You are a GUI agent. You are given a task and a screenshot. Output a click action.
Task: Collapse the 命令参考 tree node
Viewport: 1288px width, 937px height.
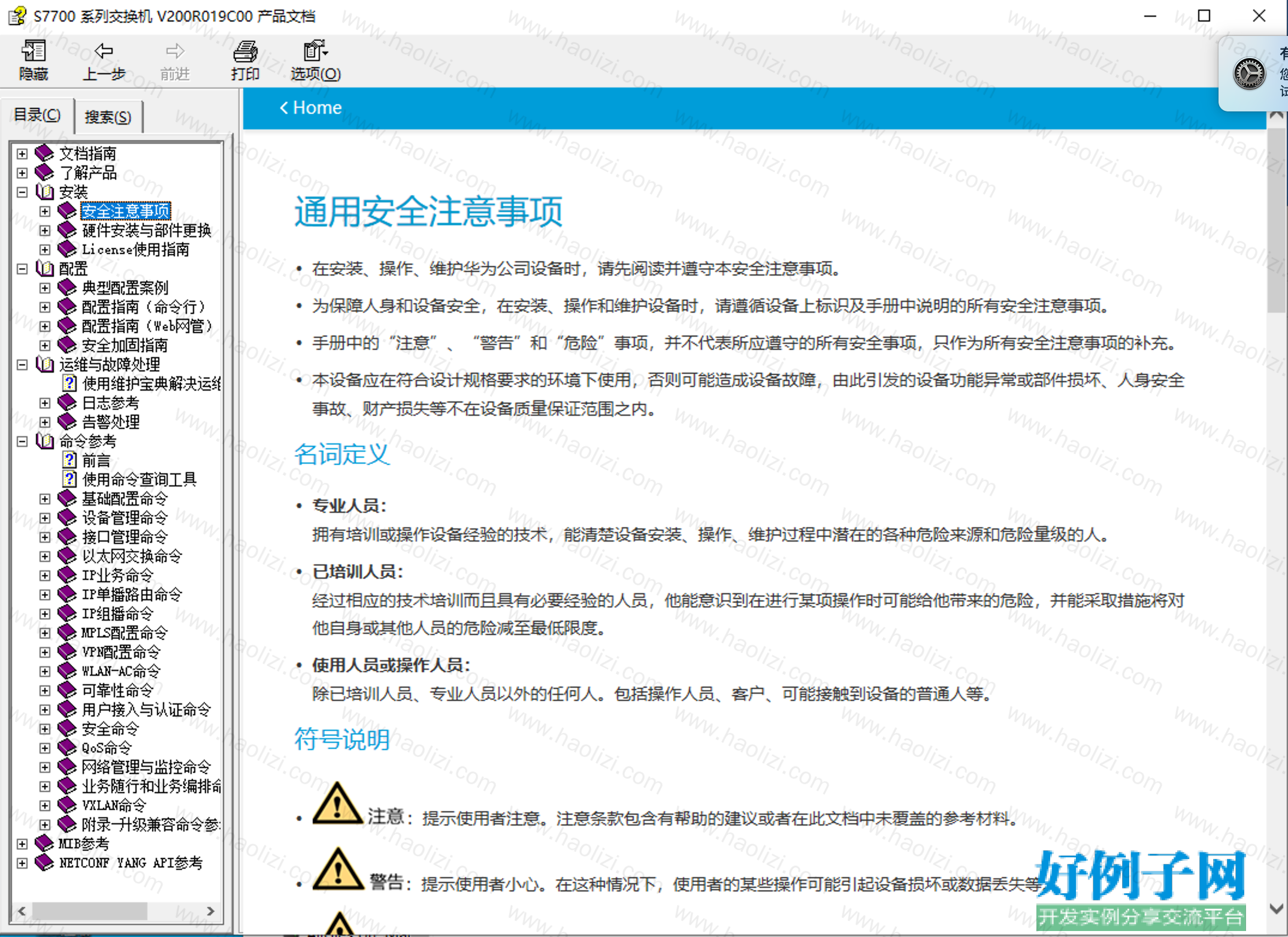(x=22, y=442)
